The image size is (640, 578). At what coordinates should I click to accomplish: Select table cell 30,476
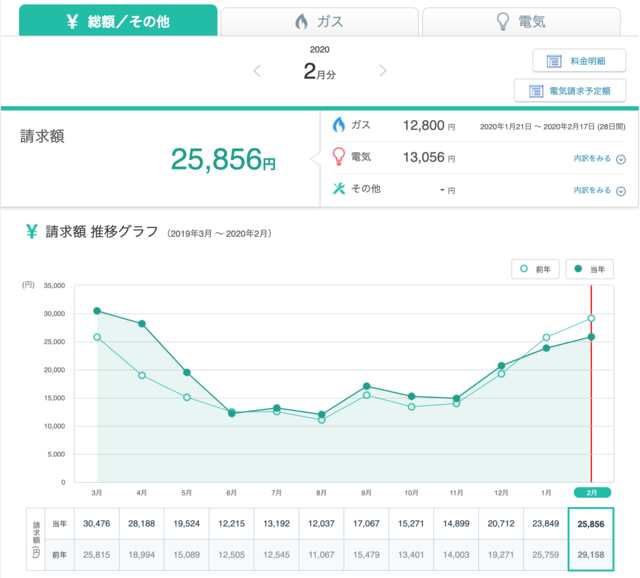pos(97,524)
